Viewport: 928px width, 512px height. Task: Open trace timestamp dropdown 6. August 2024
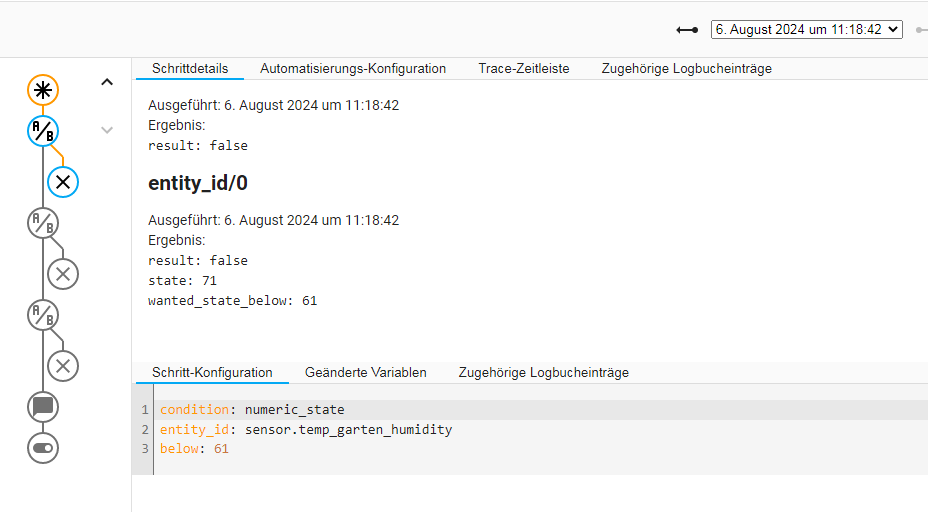pos(807,30)
